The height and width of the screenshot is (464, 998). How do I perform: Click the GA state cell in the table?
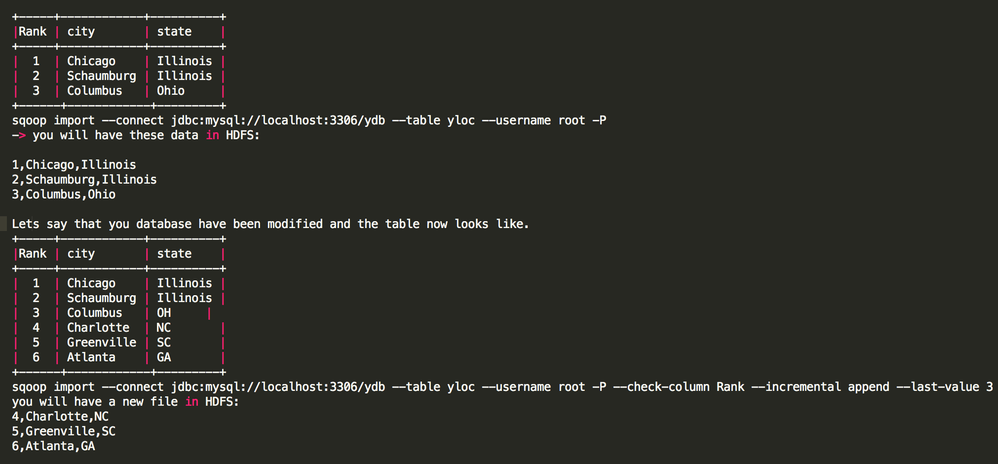(x=164, y=357)
